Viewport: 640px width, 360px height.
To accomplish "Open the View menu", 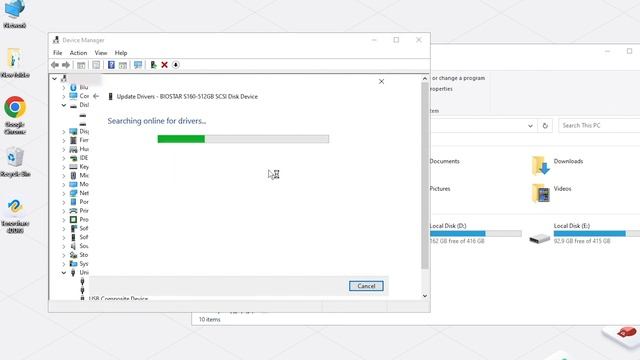I will [101, 53].
